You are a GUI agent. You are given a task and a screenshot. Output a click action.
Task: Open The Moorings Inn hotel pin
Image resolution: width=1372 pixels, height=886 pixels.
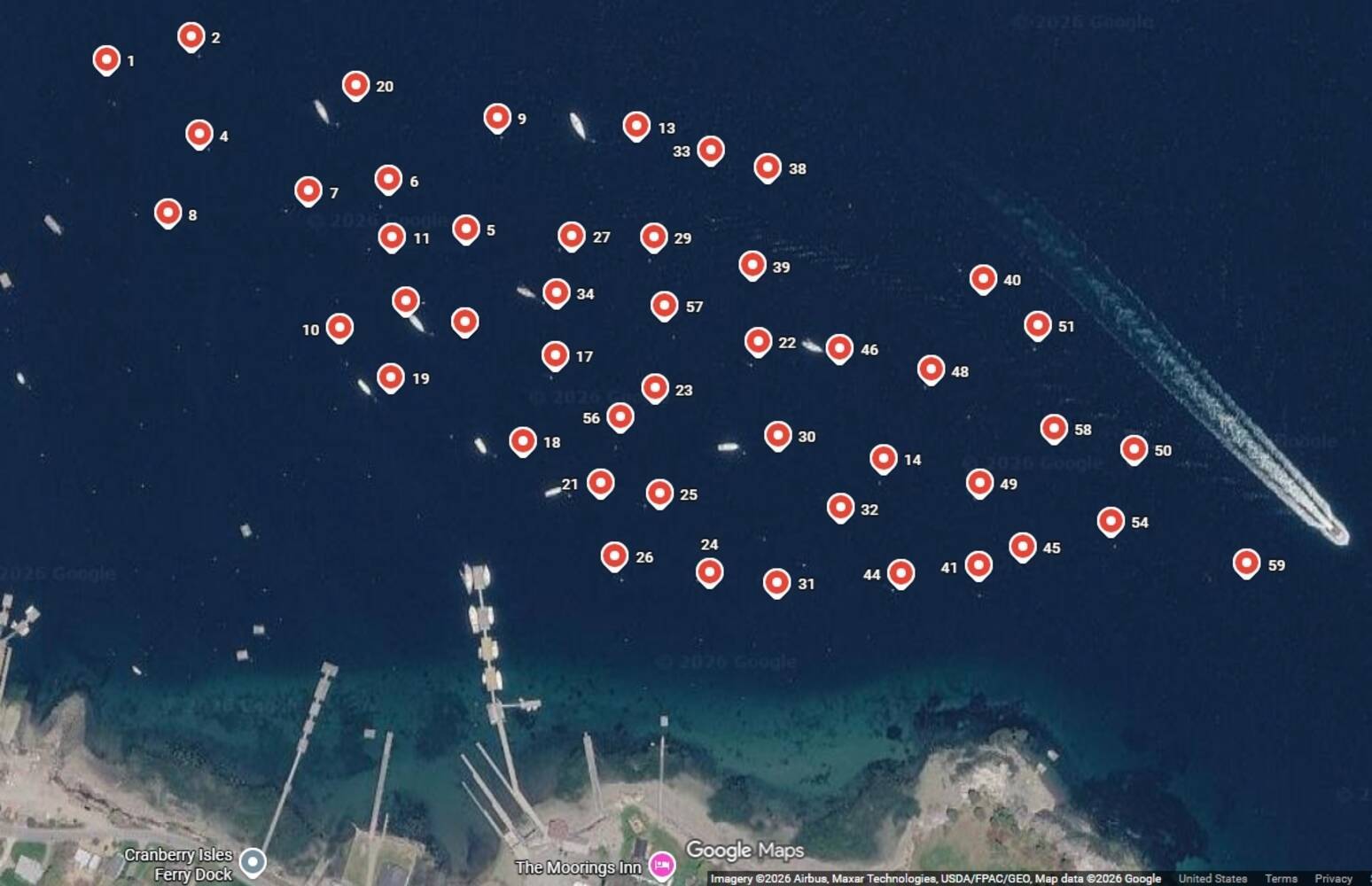(661, 866)
